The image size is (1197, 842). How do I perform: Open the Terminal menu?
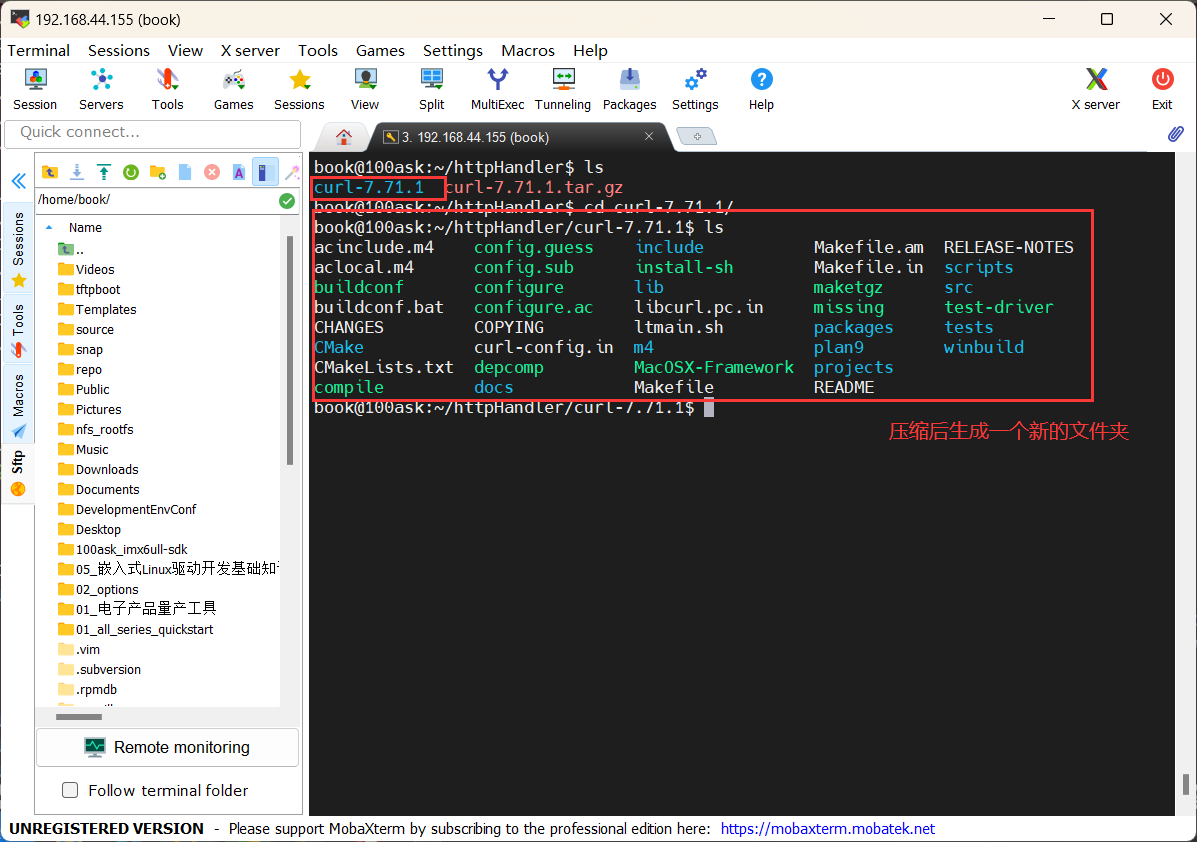(x=38, y=50)
